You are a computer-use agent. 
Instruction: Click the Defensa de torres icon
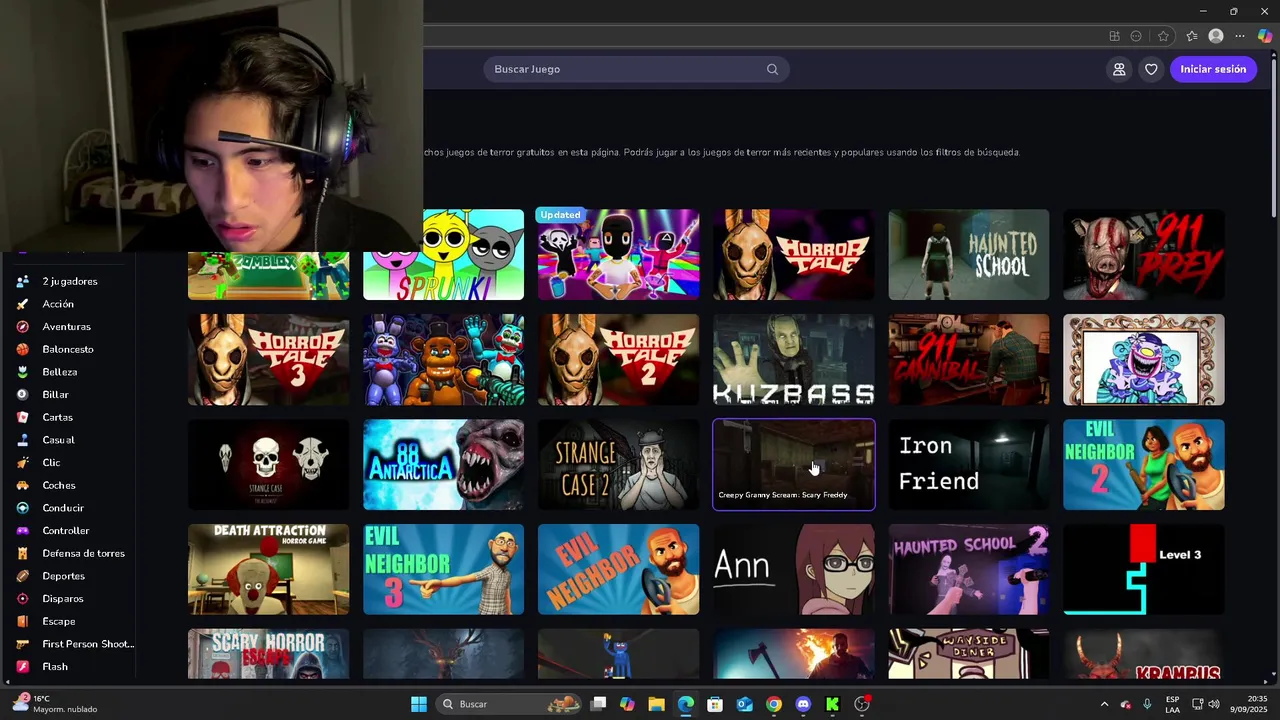click(22, 553)
